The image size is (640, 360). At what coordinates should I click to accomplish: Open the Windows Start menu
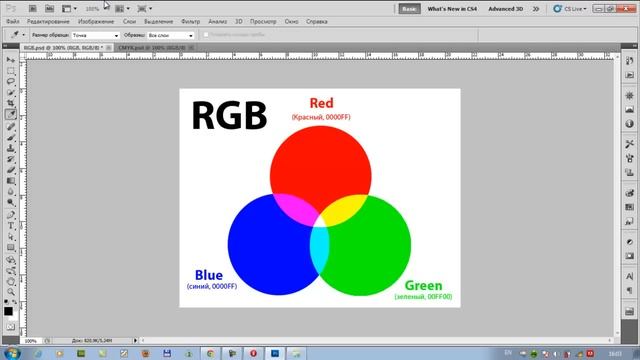[12, 353]
